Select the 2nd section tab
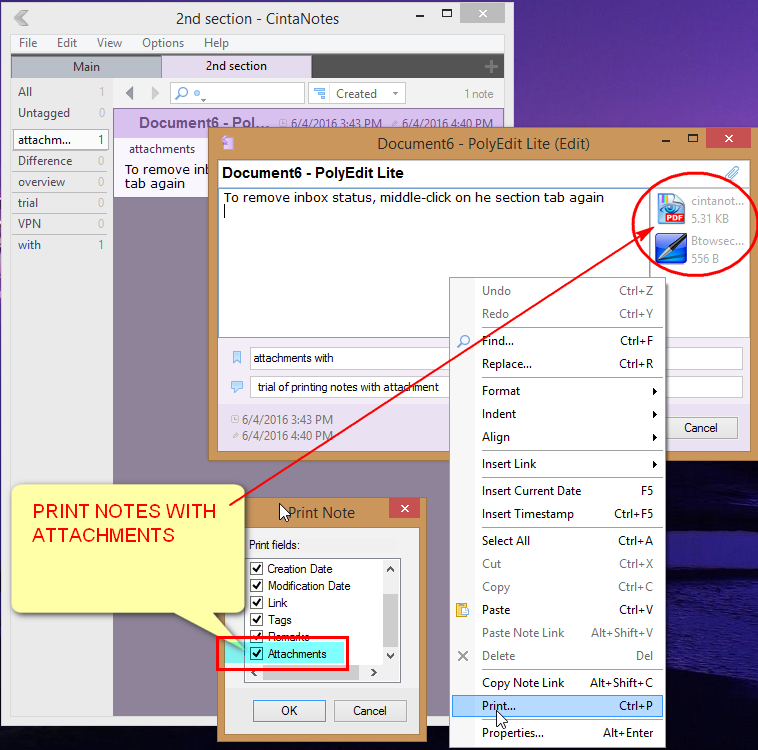 236,66
